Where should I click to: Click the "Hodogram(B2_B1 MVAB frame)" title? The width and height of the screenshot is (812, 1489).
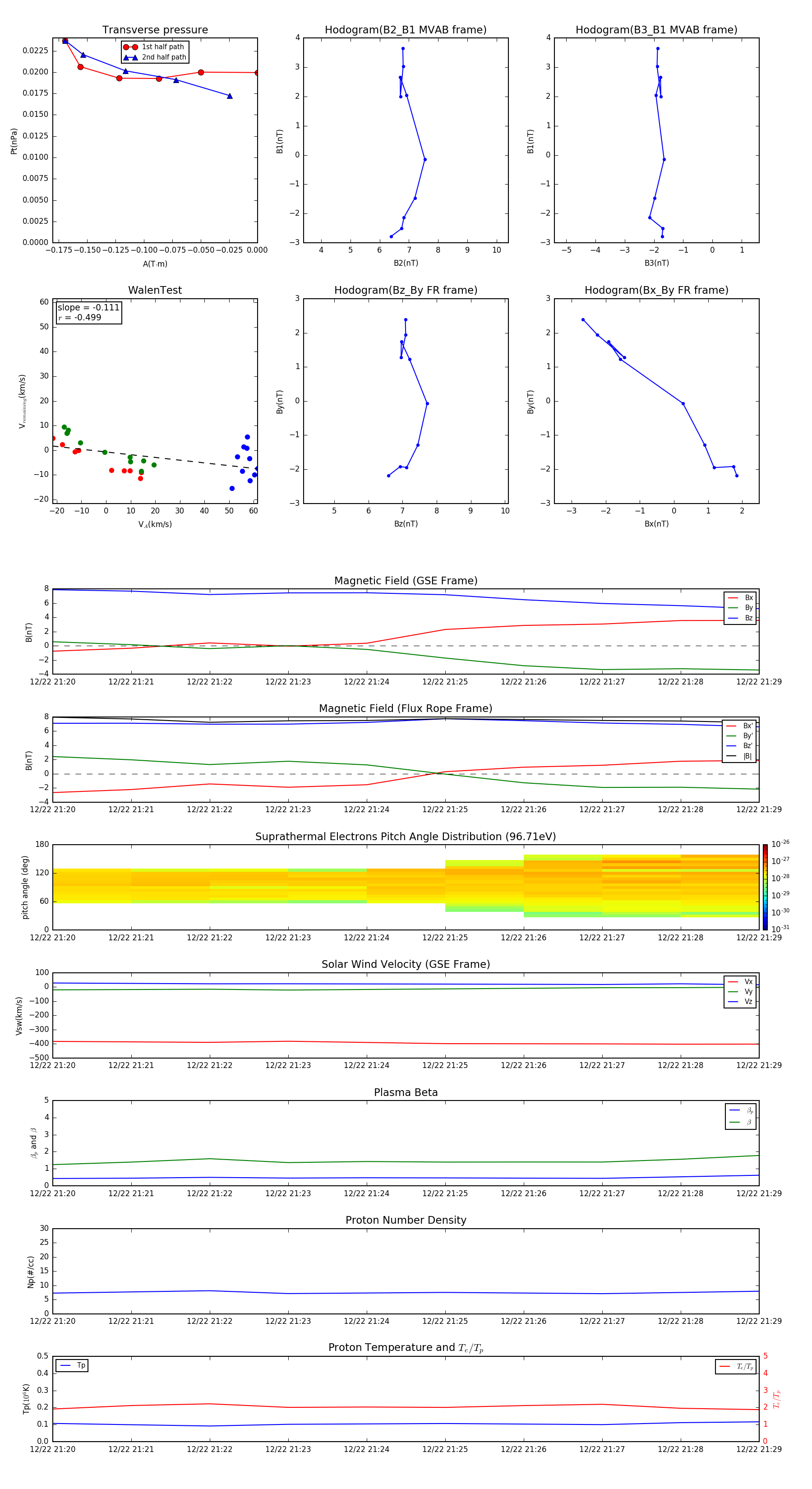[x=406, y=30]
